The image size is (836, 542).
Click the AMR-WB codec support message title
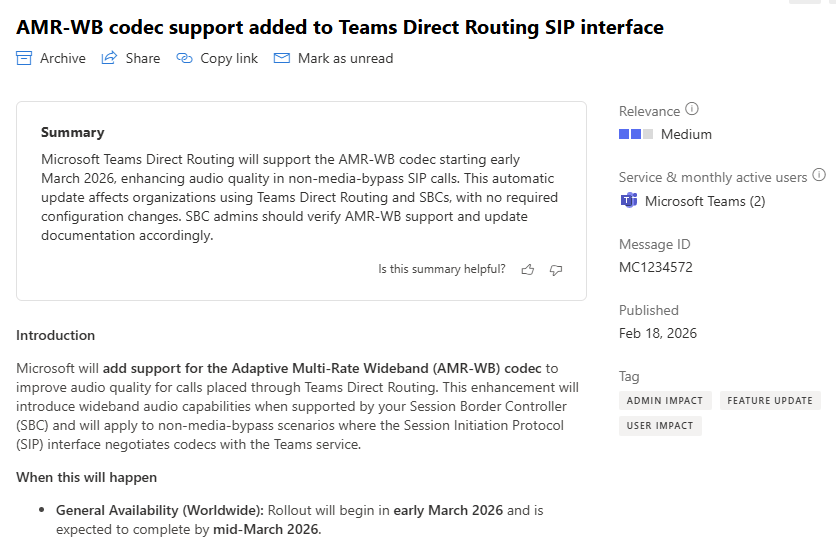[x=340, y=27]
